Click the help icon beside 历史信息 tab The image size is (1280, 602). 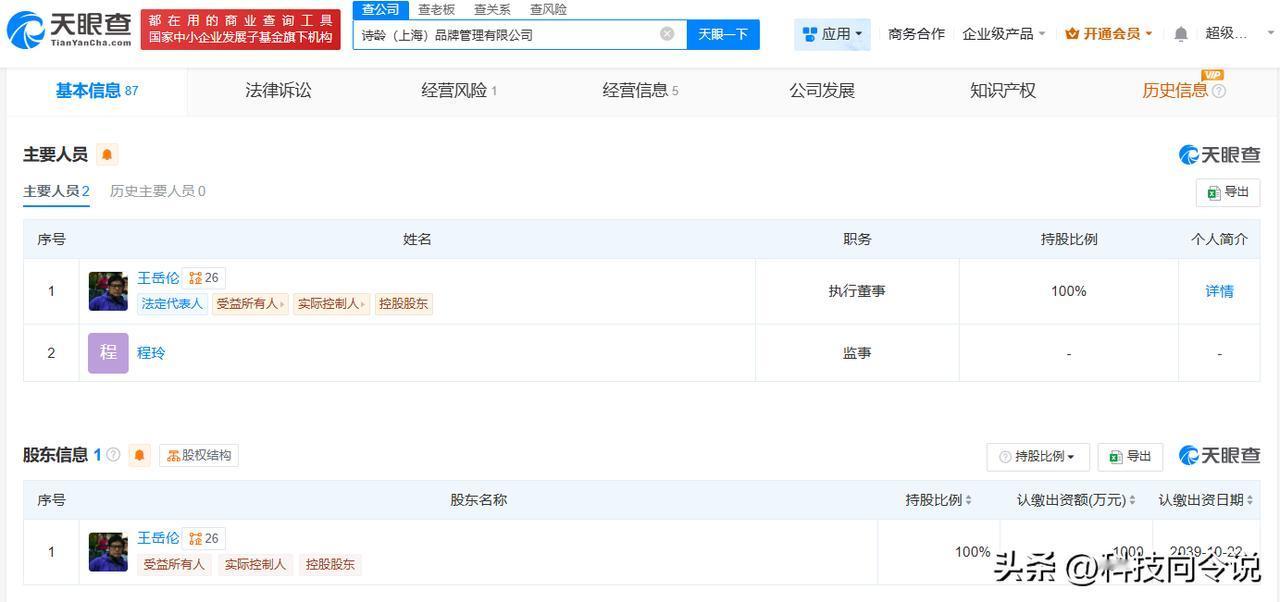point(1219,91)
